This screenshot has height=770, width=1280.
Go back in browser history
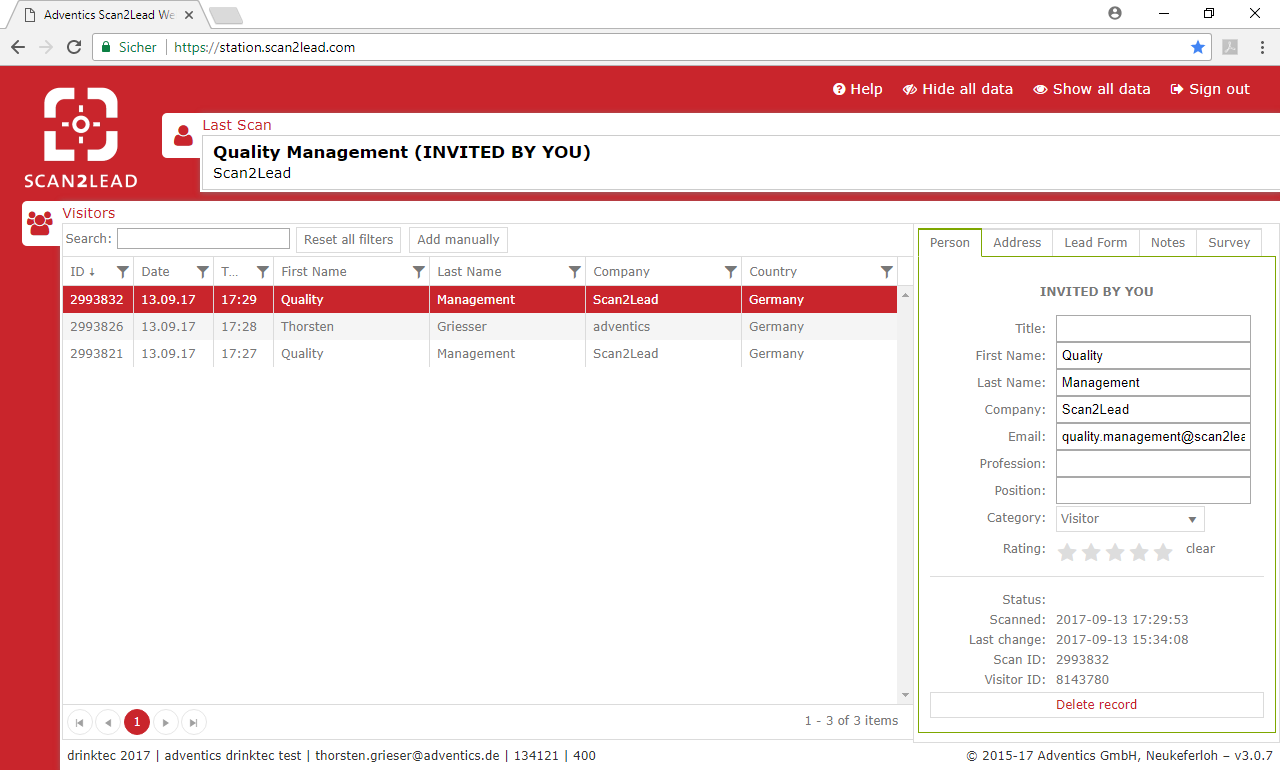[18, 47]
